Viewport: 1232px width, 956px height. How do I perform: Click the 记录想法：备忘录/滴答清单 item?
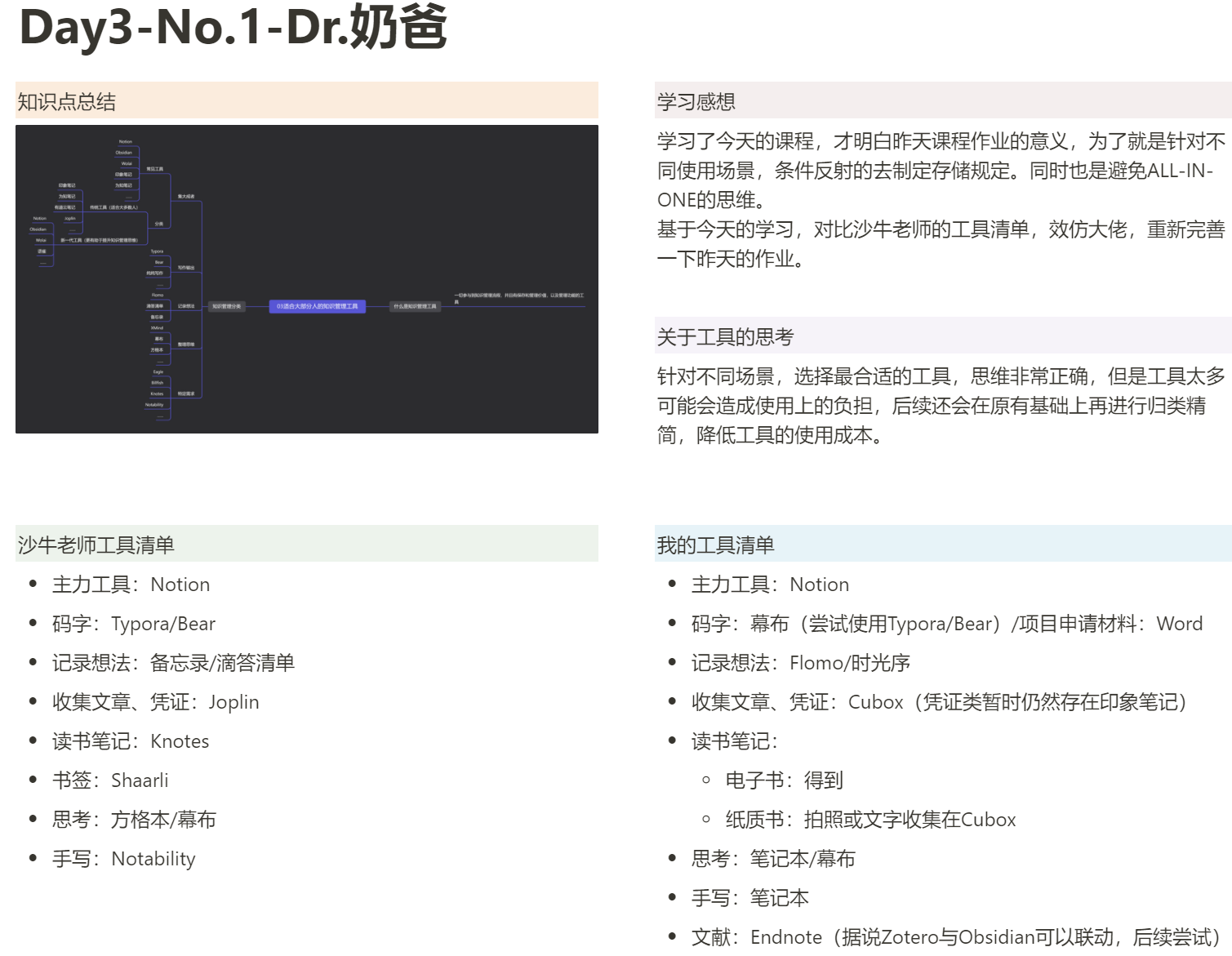(174, 663)
